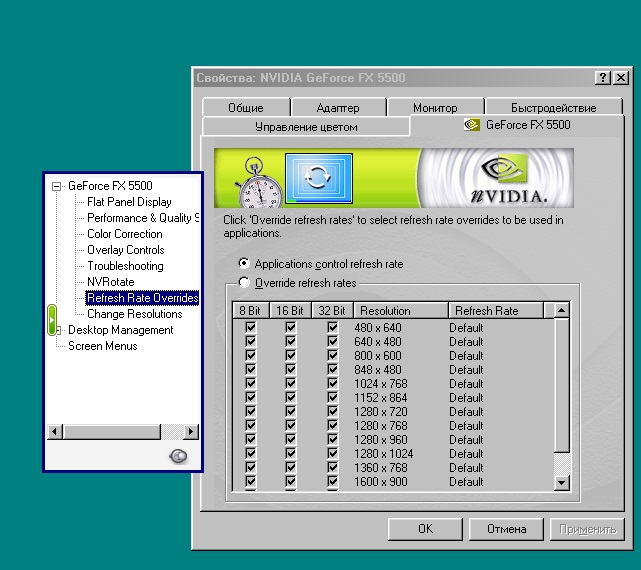Select Desktop Management tree item

[x=121, y=330]
